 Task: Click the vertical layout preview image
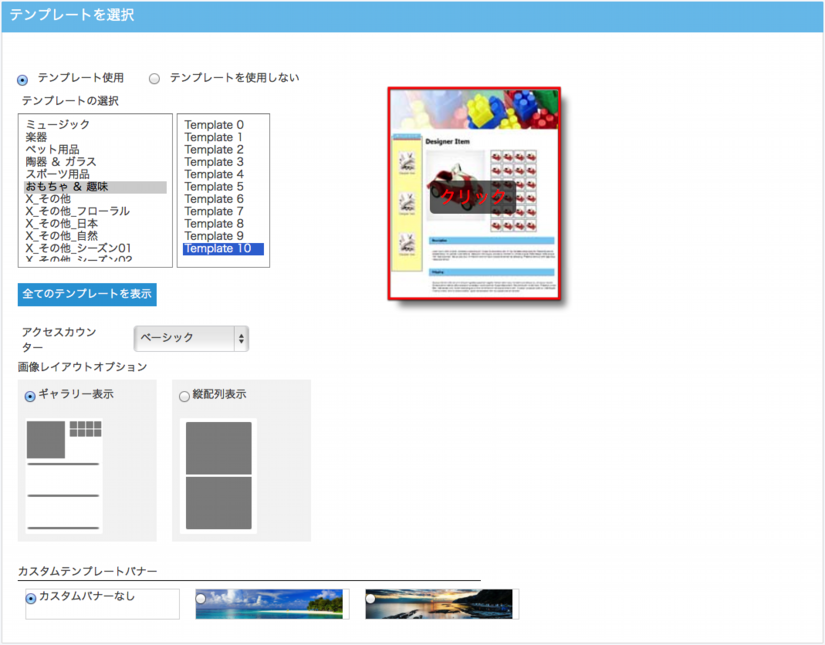218,475
